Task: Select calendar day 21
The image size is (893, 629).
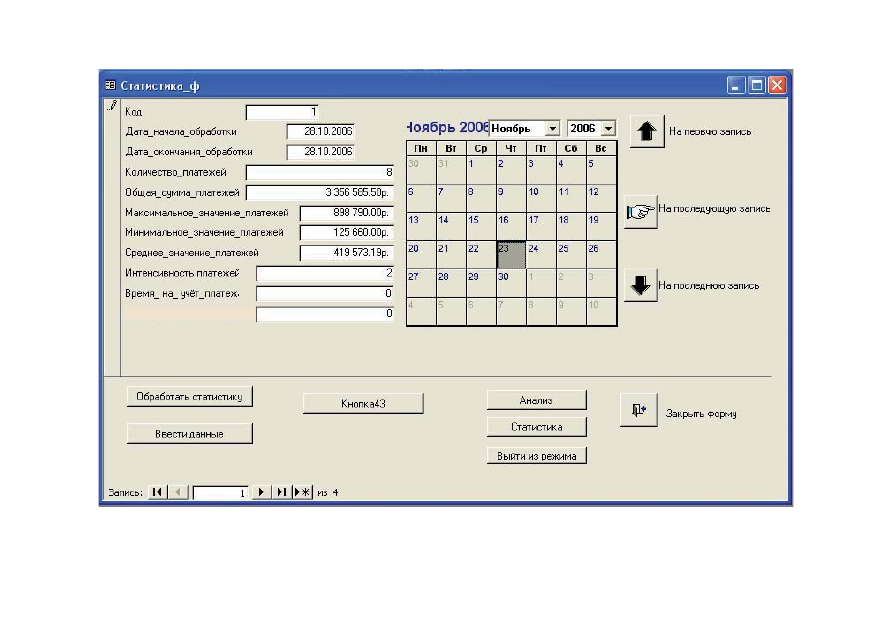Action: [451, 255]
